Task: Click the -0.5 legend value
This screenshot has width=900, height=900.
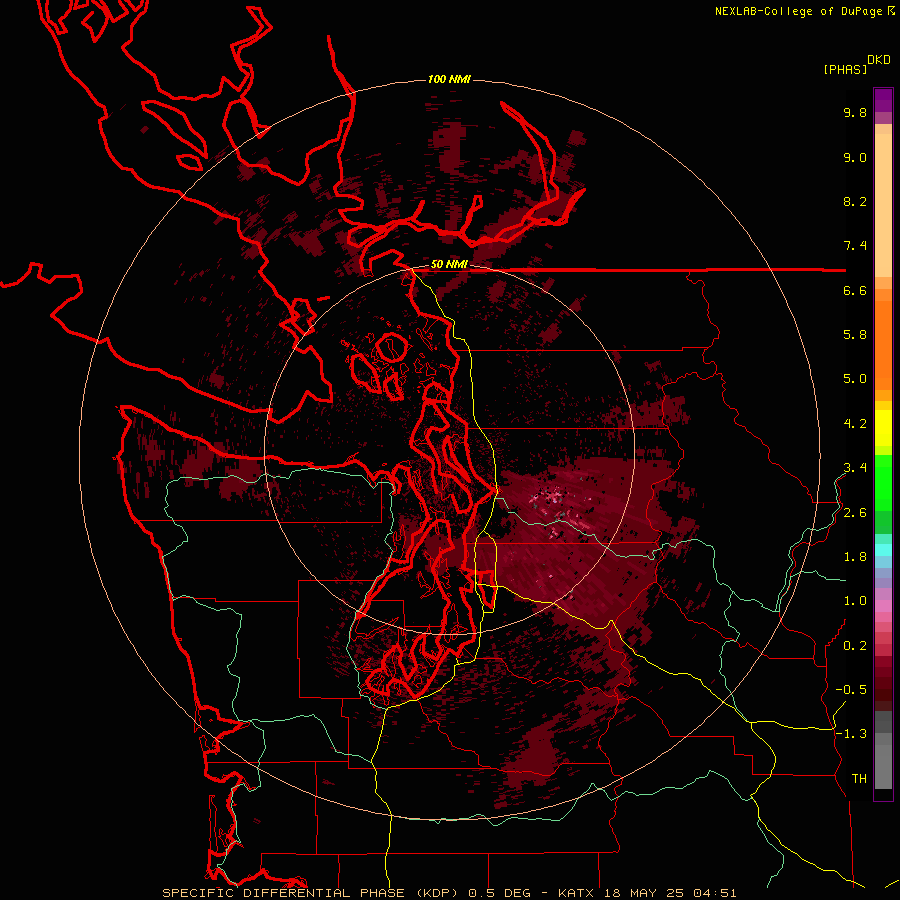Action: [x=851, y=690]
